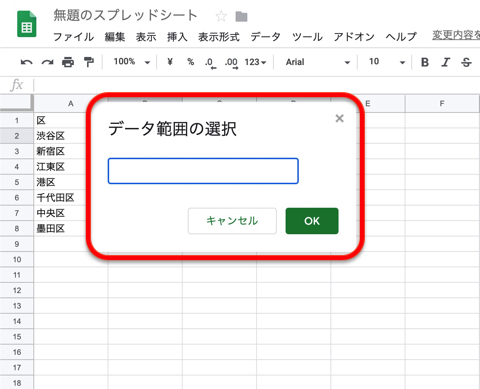Activate the paint format tool
The image size is (480, 389).
[x=89, y=62]
